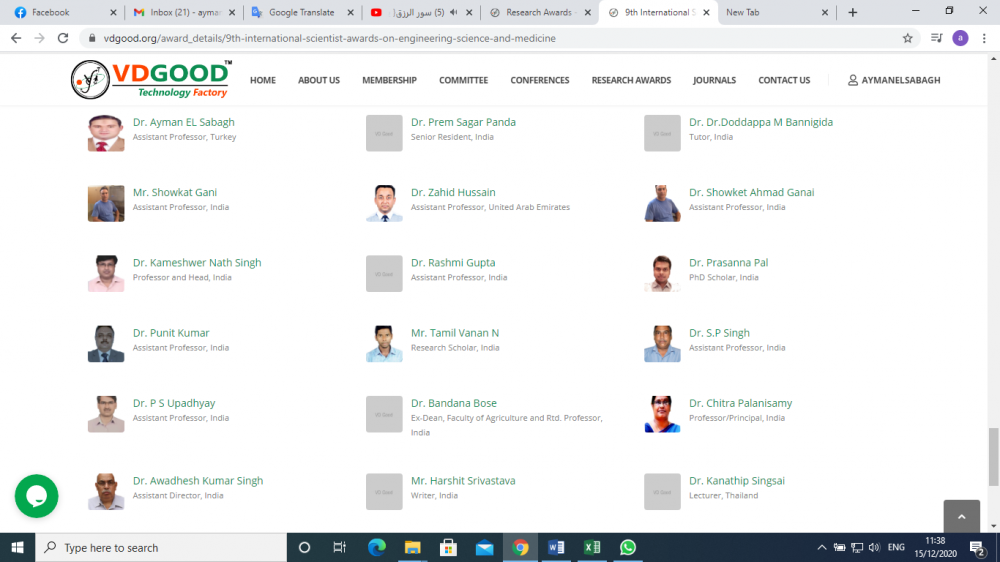The image size is (1000, 562).
Task: Open Dr. Kameshwer Nath Singh profile link
Action: click(197, 262)
